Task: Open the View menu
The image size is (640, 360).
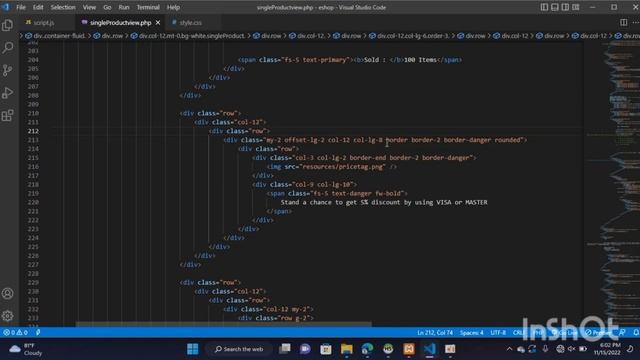Action: 89,7
